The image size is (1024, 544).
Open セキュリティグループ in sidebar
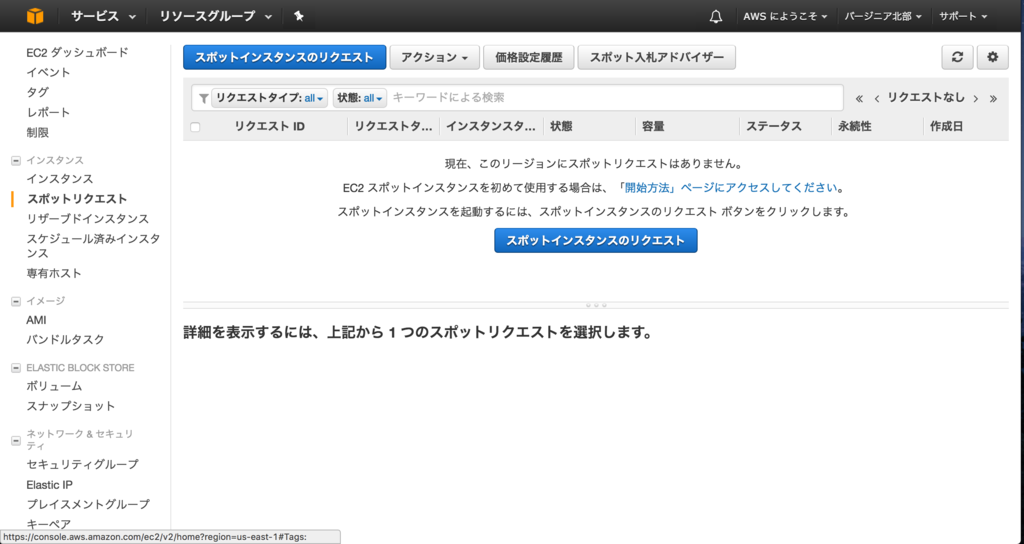pyautogui.click(x=82, y=464)
